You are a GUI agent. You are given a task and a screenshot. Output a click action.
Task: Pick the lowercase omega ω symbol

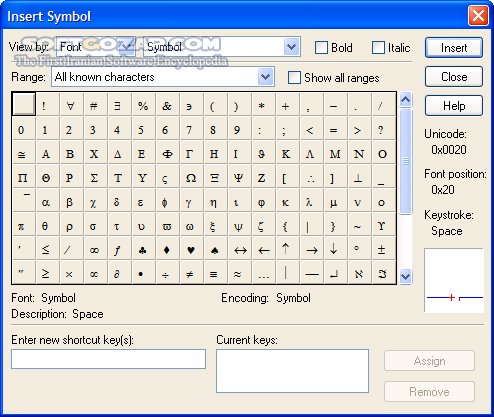[x=192, y=224]
